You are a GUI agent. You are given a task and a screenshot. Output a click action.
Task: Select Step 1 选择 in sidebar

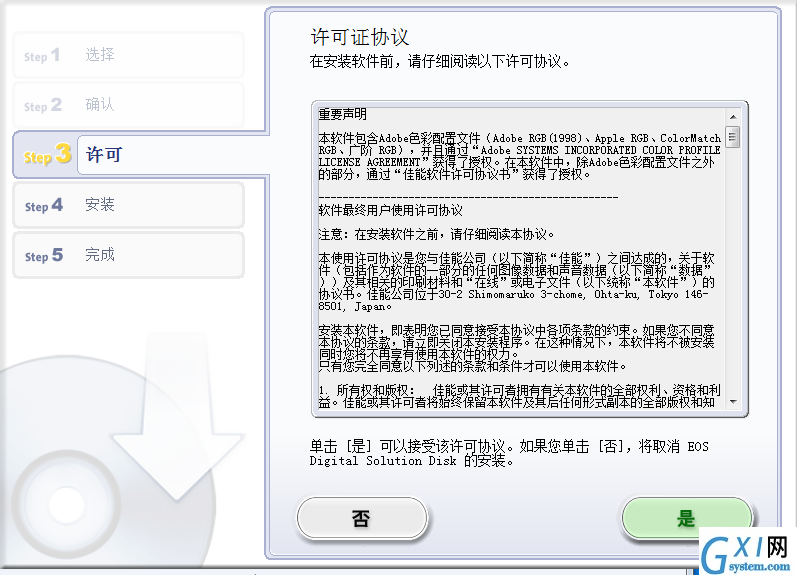[128, 55]
